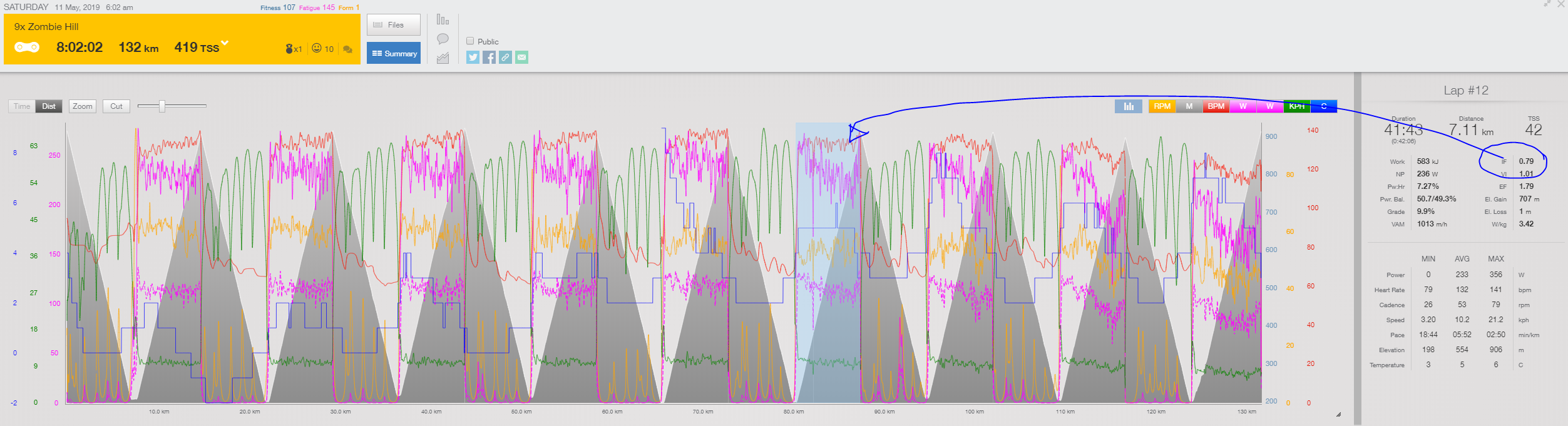Open the bar chart analysis icon
Viewport: 1568px width, 426px height.
tap(443, 19)
